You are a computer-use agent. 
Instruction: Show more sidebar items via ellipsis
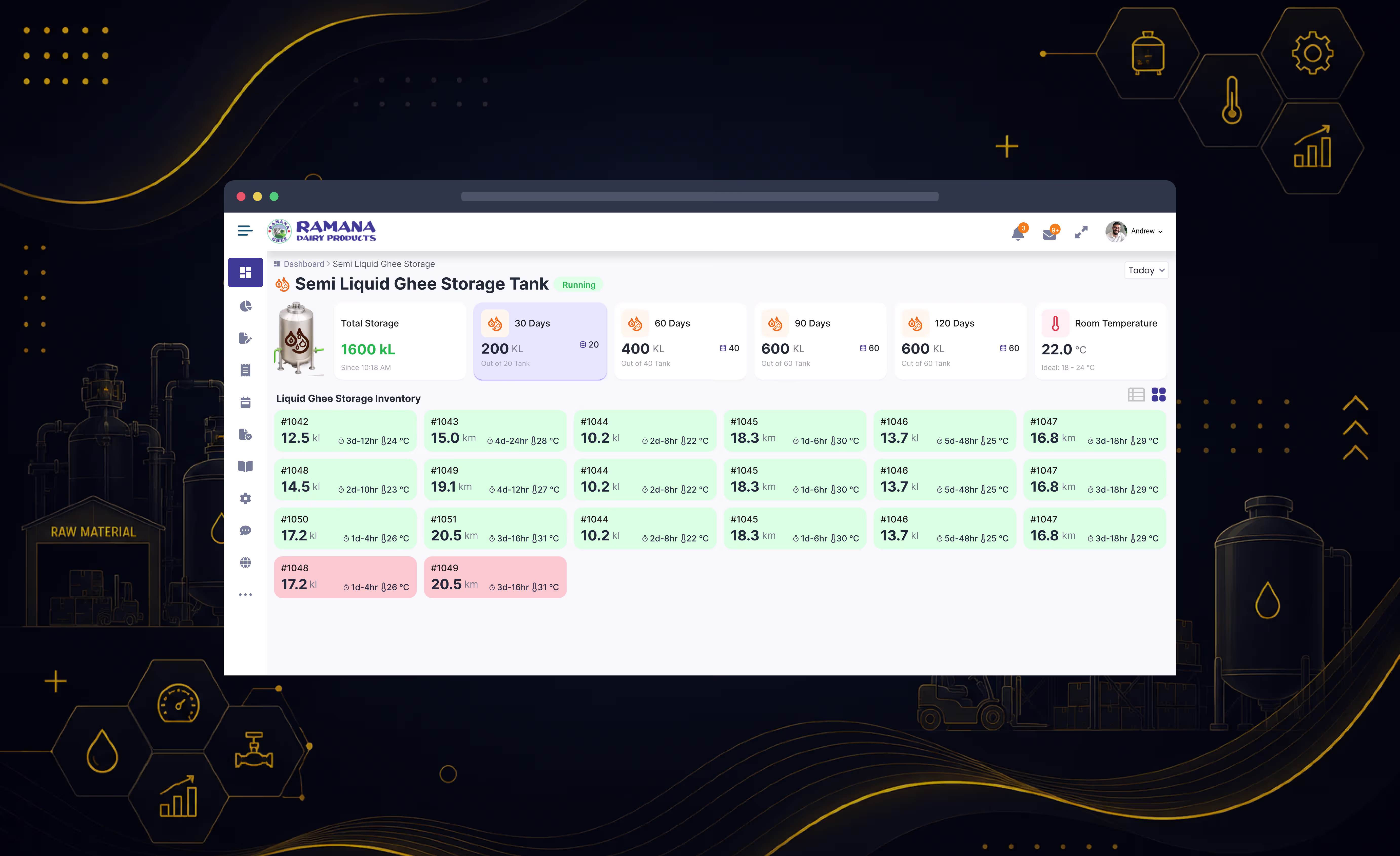pyautogui.click(x=245, y=595)
